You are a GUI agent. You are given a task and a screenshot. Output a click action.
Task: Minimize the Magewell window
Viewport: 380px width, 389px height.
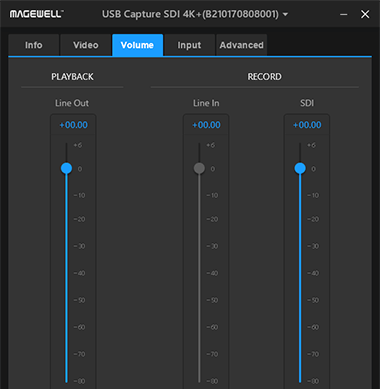(x=344, y=14)
